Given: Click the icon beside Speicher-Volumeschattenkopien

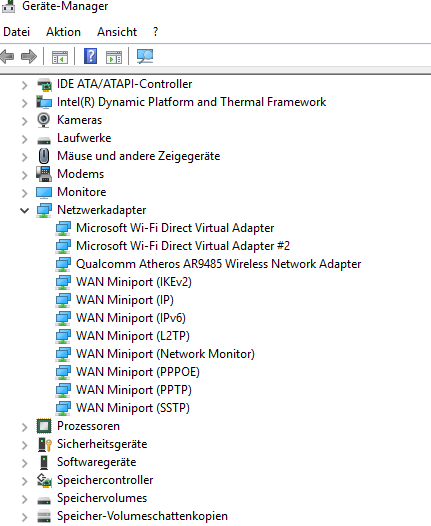Looking at the screenshot, I should [x=44, y=516].
